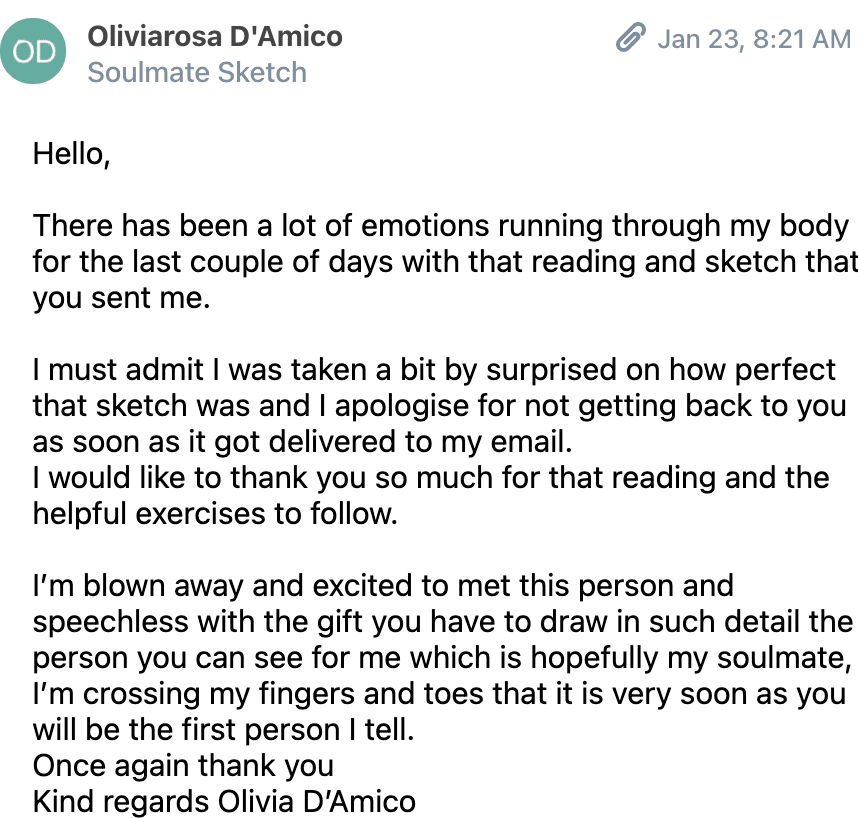Click the line starting 'I'm blown away and excited'
Viewport: 858px width, 818px height.
383,585
